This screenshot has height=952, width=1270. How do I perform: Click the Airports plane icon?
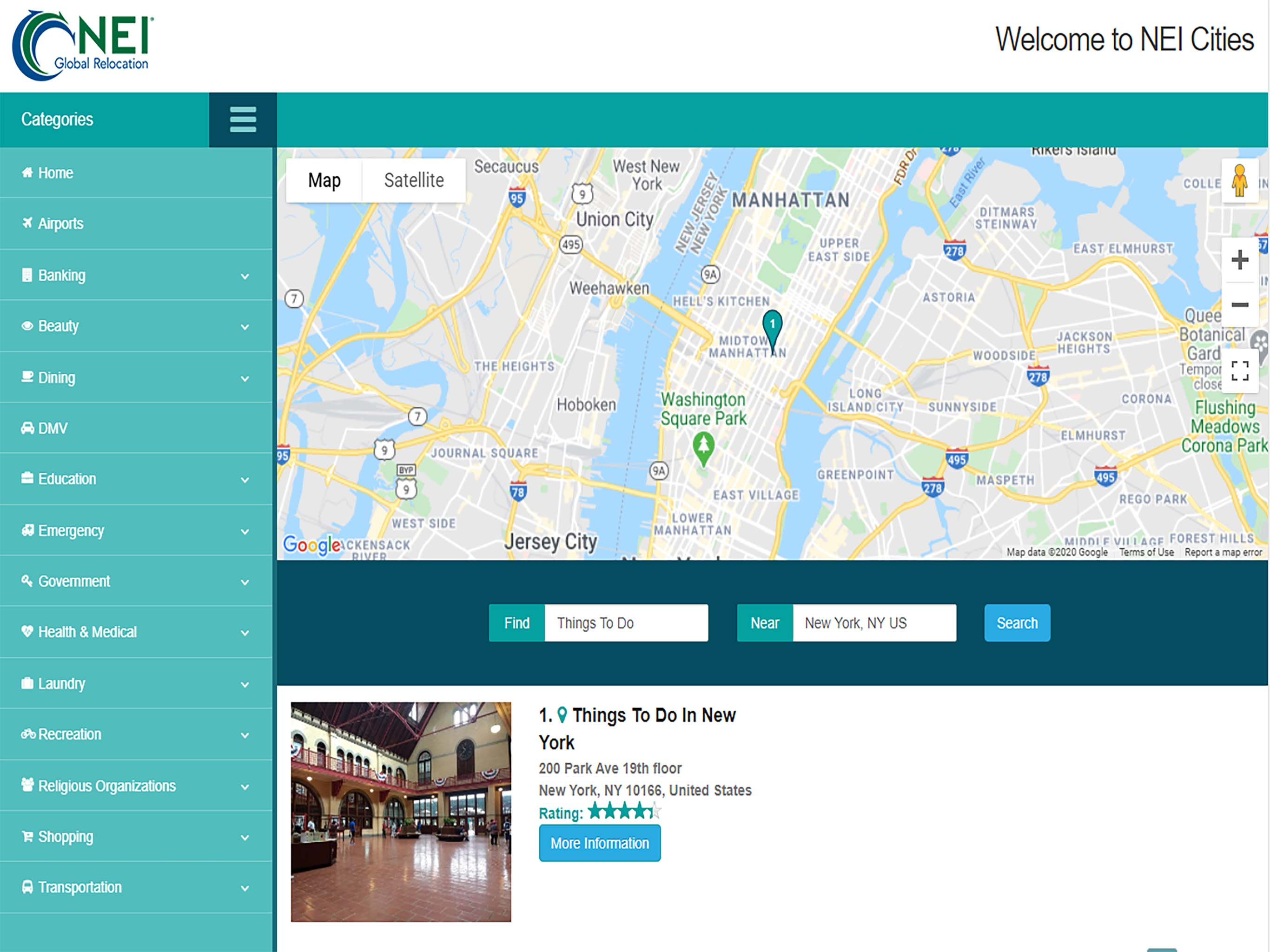27,223
